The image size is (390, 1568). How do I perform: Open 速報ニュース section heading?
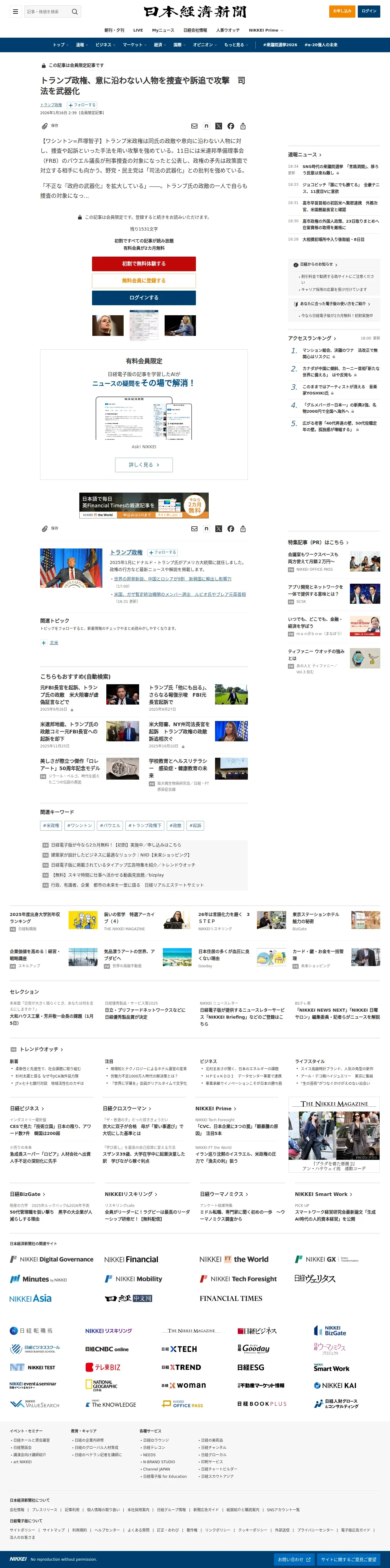pos(305,155)
